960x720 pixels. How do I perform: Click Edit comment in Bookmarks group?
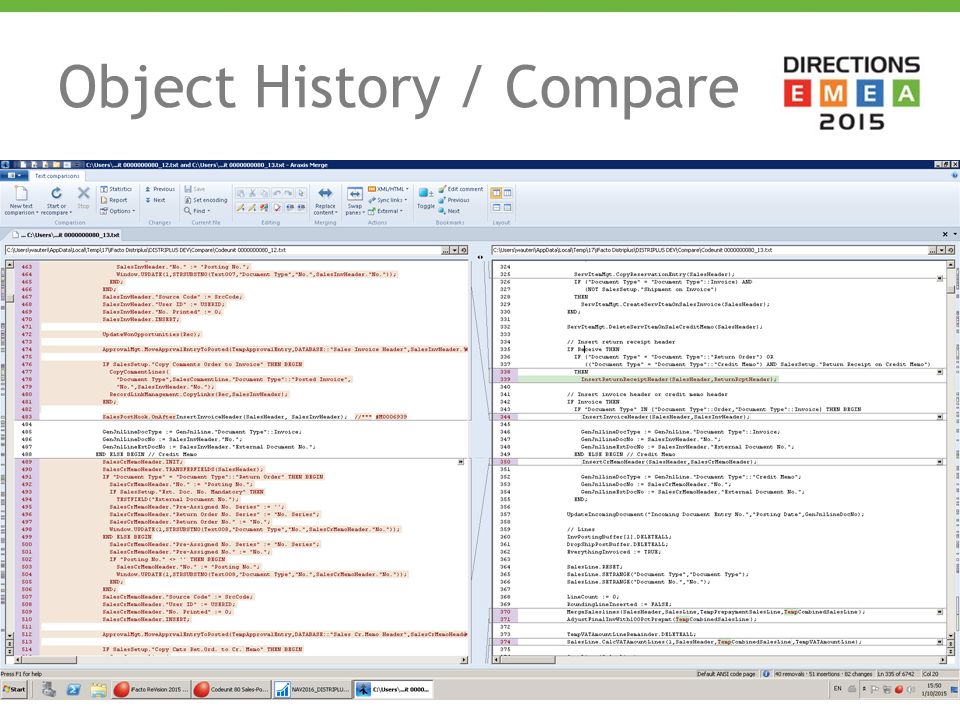pos(460,189)
